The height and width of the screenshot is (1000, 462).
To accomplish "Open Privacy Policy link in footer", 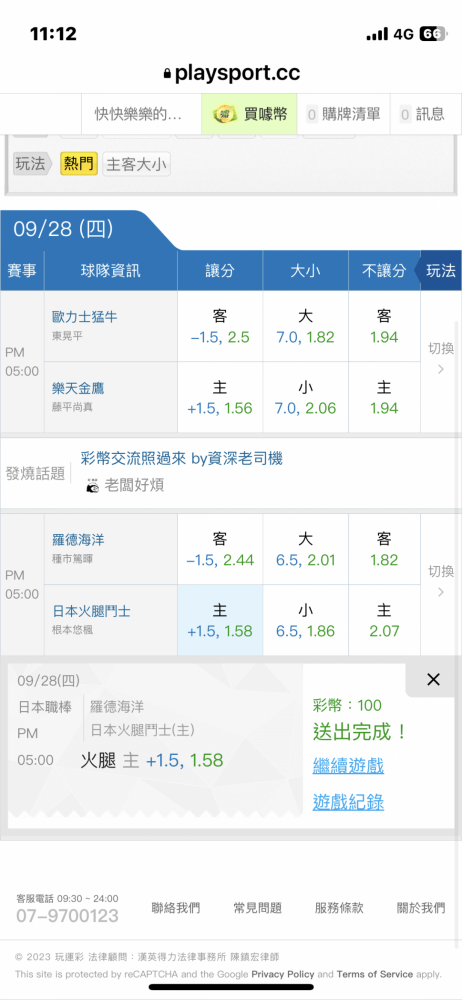I will pos(283,974).
